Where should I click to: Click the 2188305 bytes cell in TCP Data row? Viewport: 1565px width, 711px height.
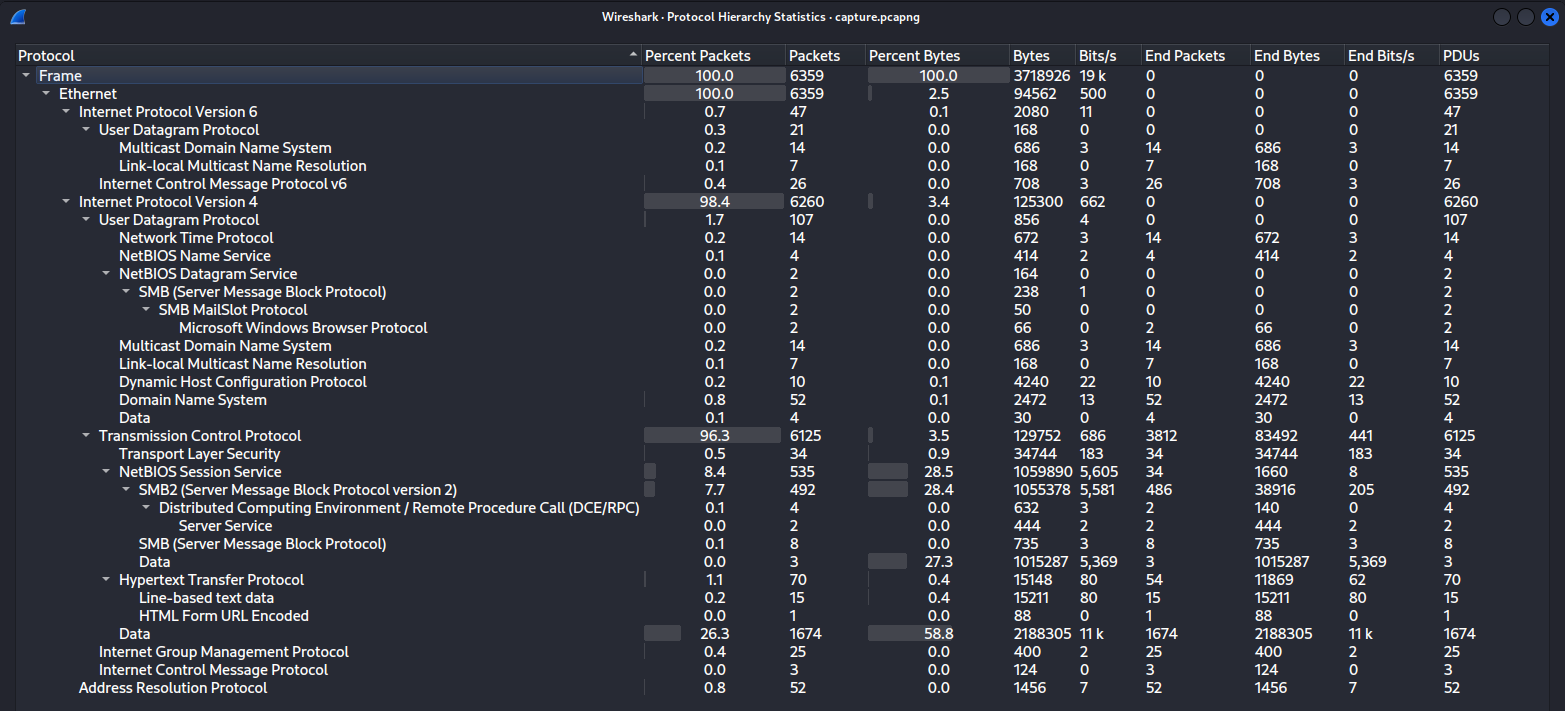pyautogui.click(x=1041, y=634)
